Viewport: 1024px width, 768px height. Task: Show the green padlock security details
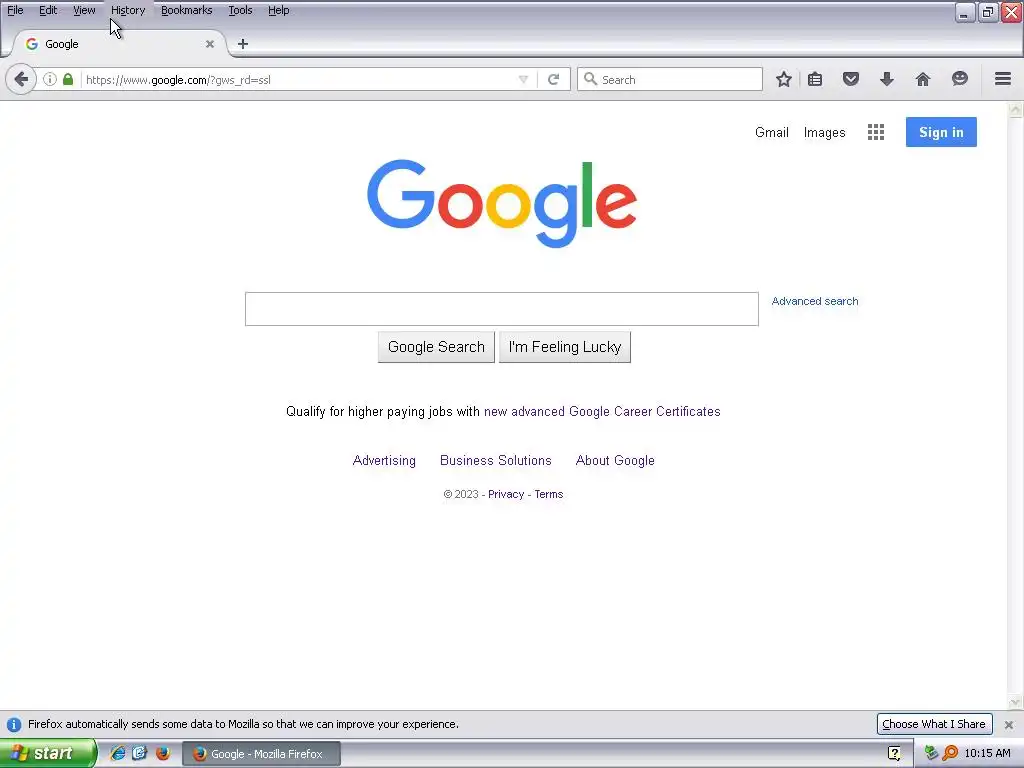pyautogui.click(x=68, y=80)
